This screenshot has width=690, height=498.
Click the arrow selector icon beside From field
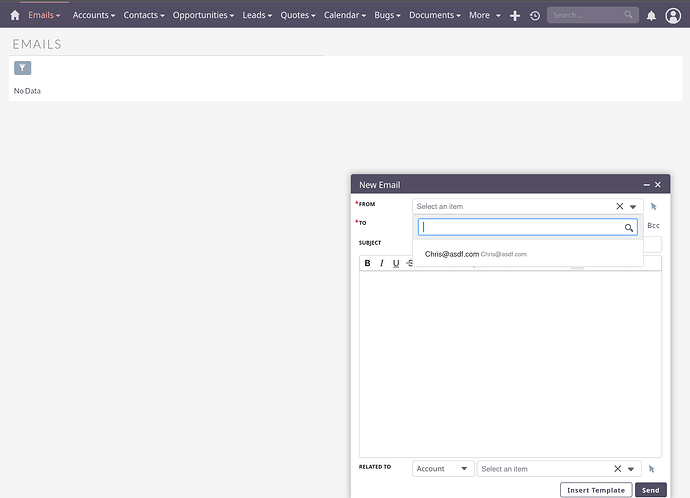point(652,206)
